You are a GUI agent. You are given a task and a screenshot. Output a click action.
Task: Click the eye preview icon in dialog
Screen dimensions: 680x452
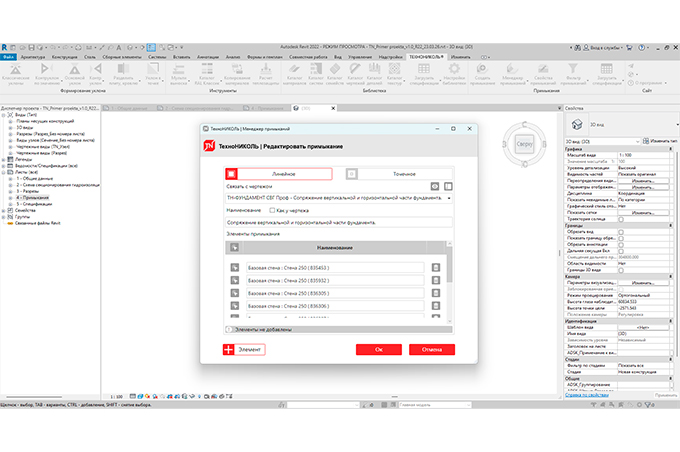pos(435,186)
